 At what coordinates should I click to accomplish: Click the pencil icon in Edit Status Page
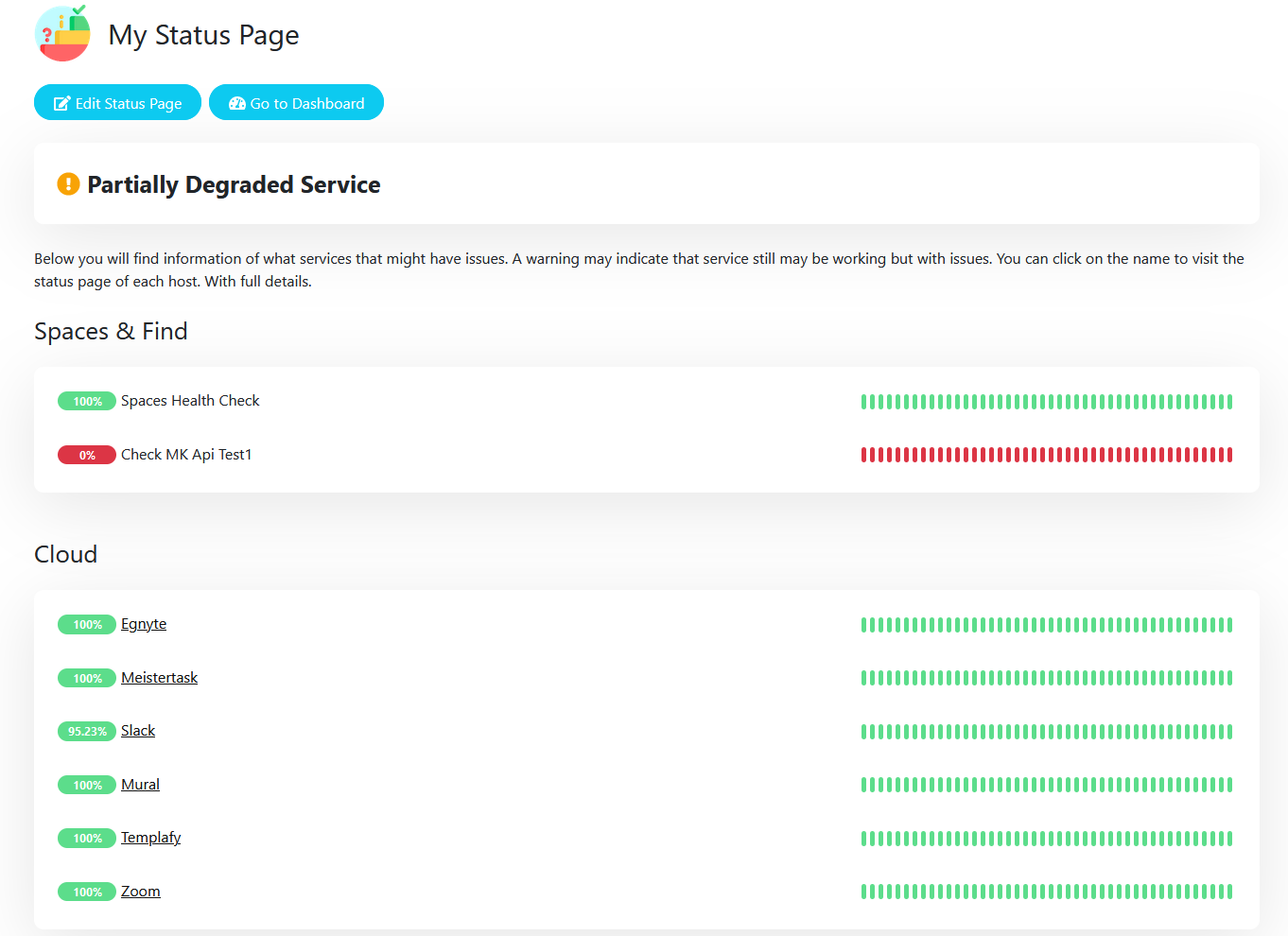62,103
